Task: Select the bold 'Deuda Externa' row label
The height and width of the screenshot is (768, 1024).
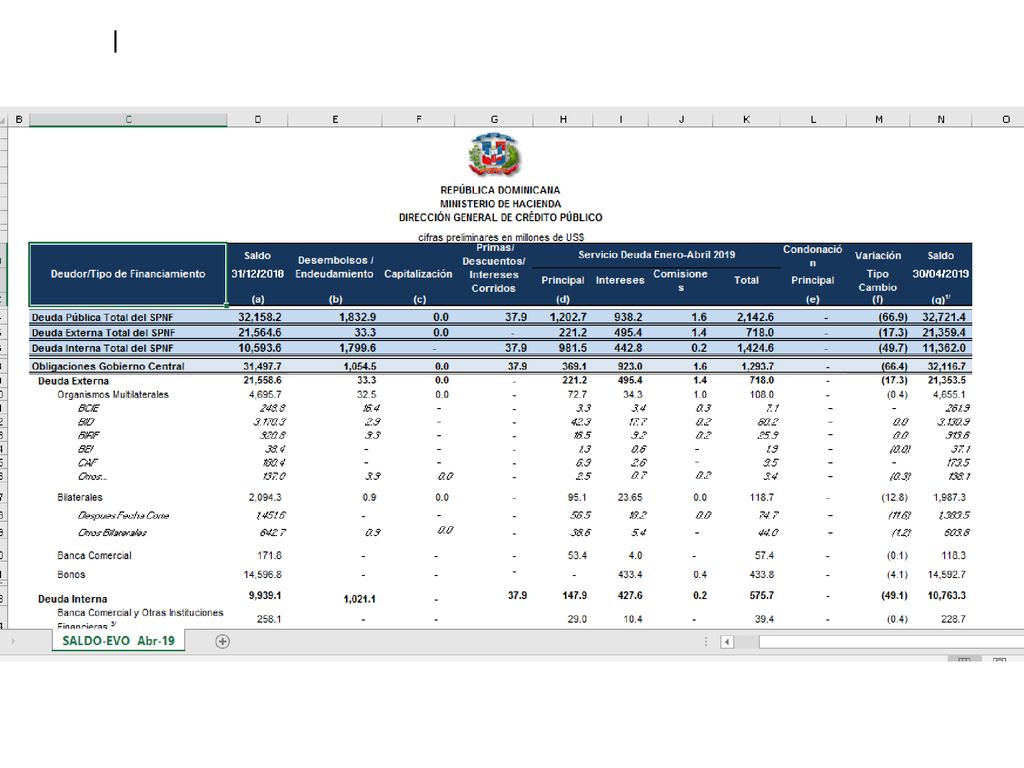Action: [x=73, y=381]
